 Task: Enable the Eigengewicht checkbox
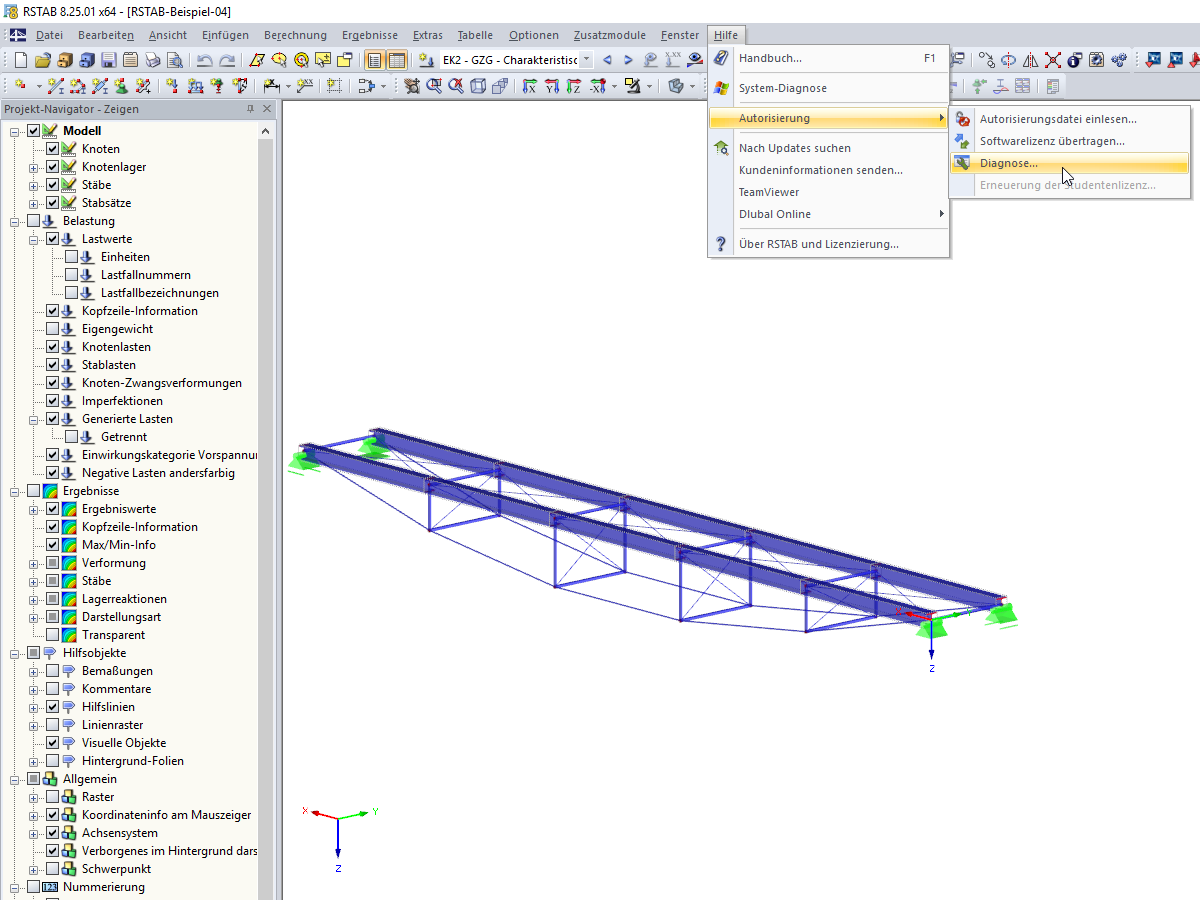tap(53, 329)
